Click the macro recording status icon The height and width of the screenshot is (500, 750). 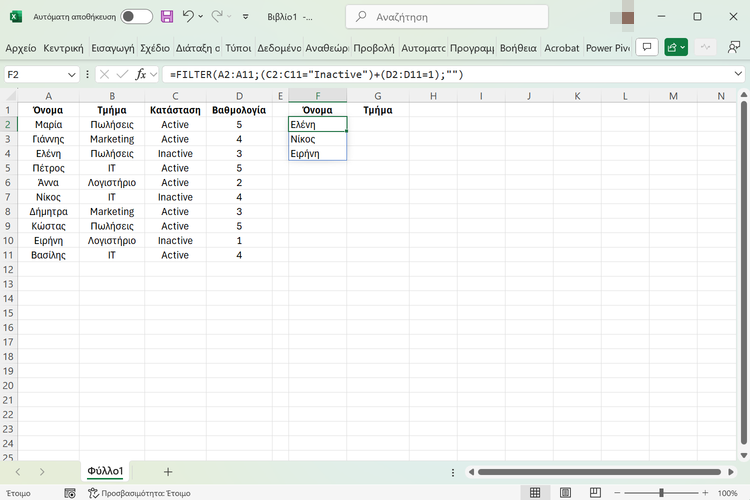[x=70, y=493]
